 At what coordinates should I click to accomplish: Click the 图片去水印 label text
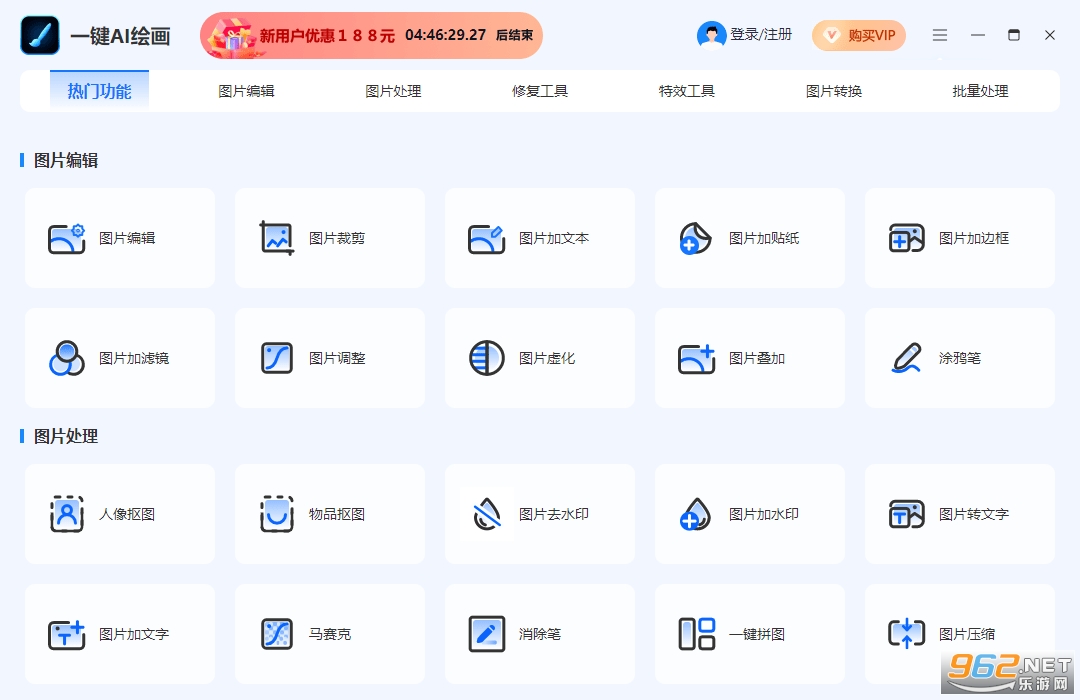coord(554,514)
